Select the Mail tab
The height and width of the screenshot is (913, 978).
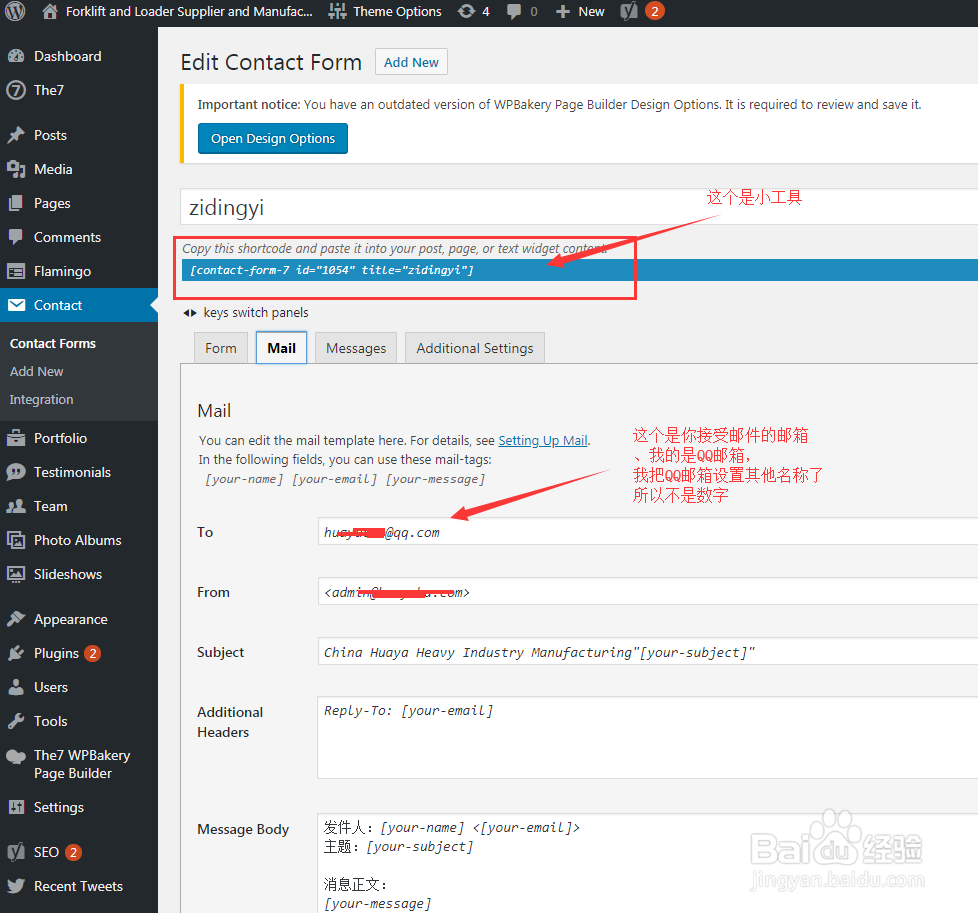(x=281, y=348)
